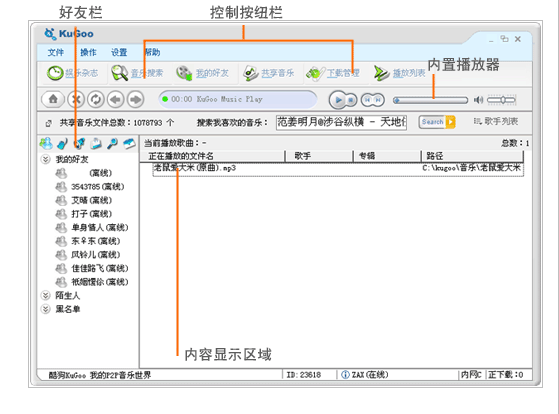Open 音乐搜索 music search
559x414 pixels.
137,73
